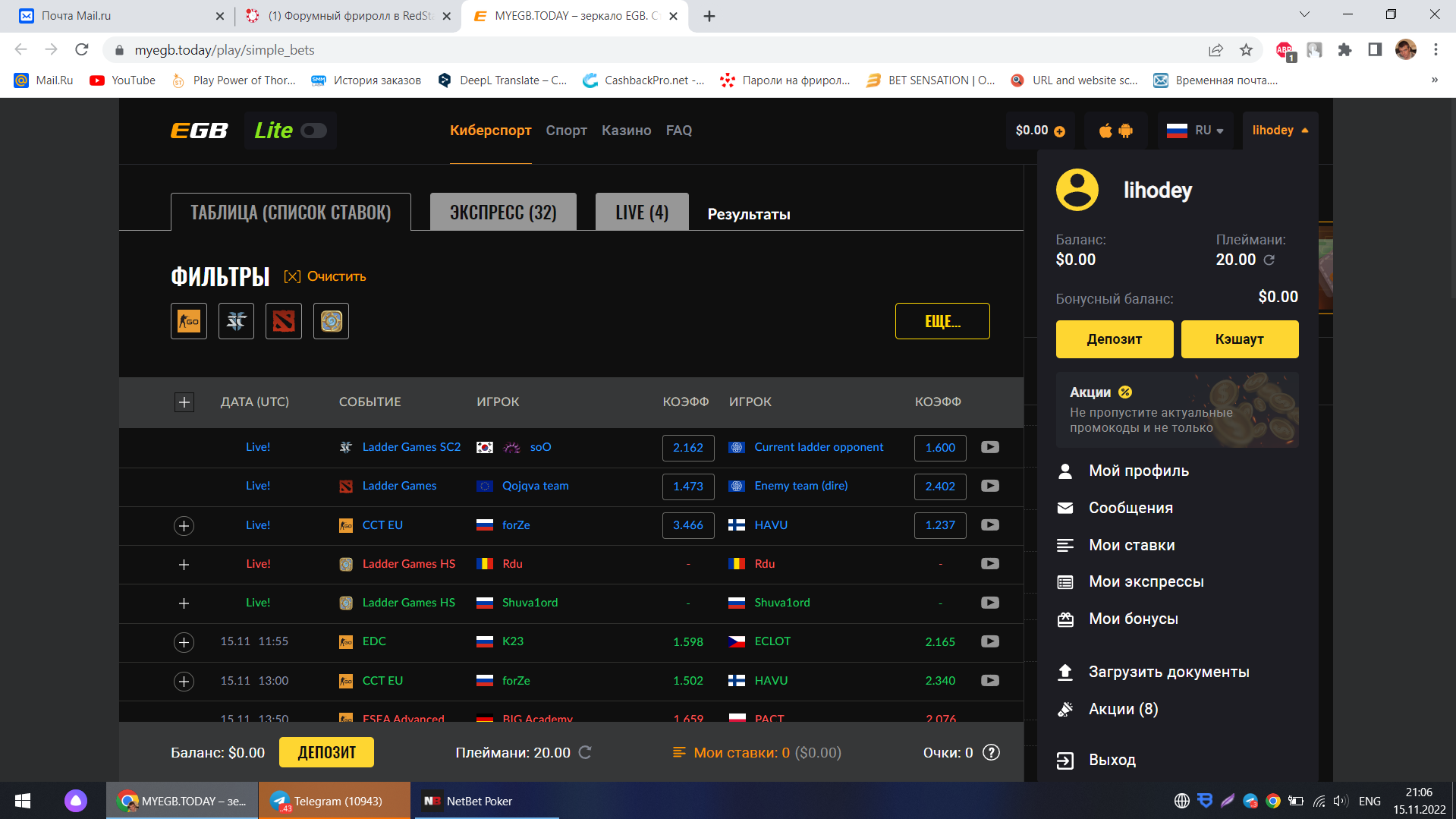The width and height of the screenshot is (1456, 819).
Task: Filter bets by CS:GO game icon
Action: pyautogui.click(x=189, y=321)
